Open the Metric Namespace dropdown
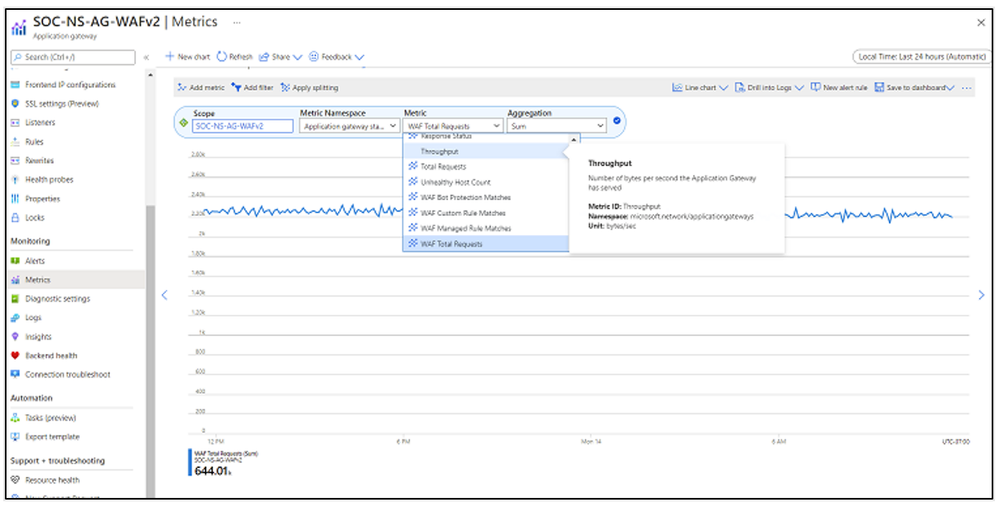 [x=350, y=126]
